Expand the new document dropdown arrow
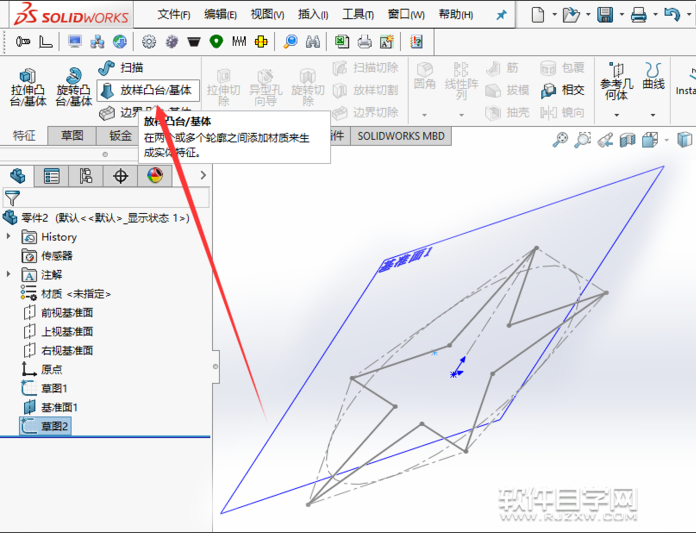This screenshot has width=696, height=533. [x=554, y=15]
